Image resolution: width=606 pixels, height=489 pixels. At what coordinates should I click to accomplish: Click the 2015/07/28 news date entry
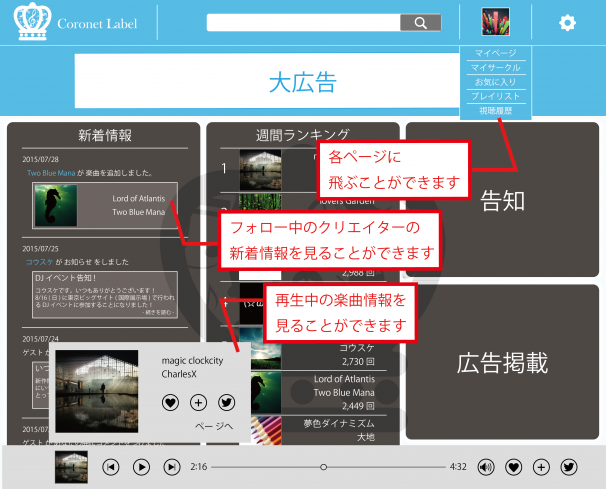click(40, 159)
